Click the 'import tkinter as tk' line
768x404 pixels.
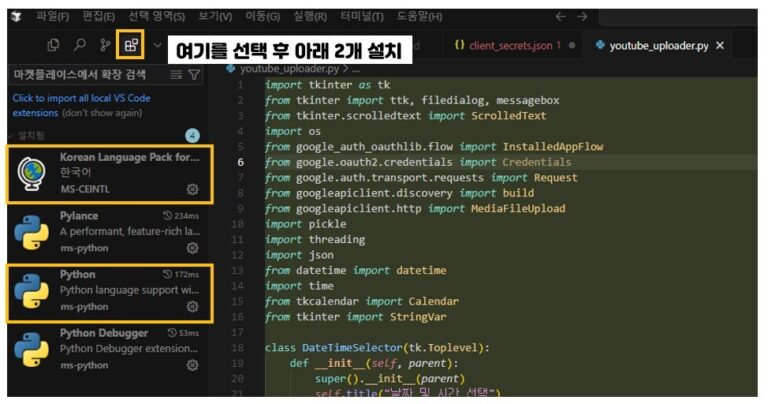328,85
